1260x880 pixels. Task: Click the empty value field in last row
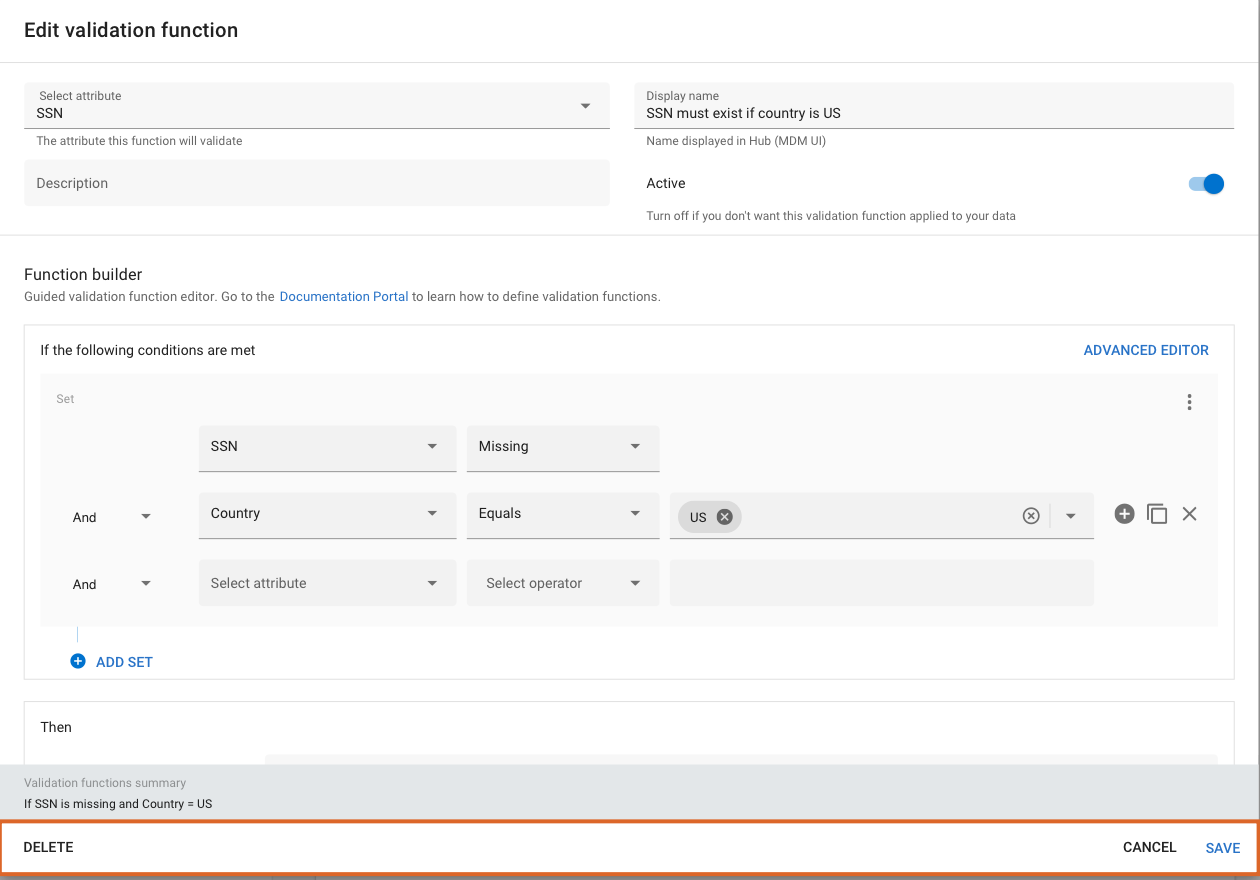(x=882, y=583)
